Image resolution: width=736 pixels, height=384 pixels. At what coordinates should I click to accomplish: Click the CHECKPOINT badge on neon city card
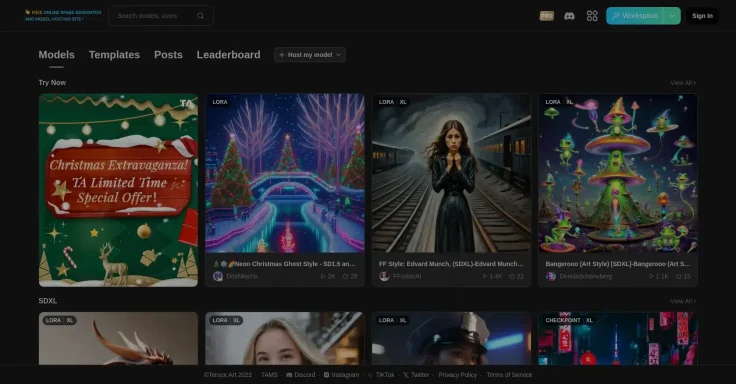coord(563,320)
